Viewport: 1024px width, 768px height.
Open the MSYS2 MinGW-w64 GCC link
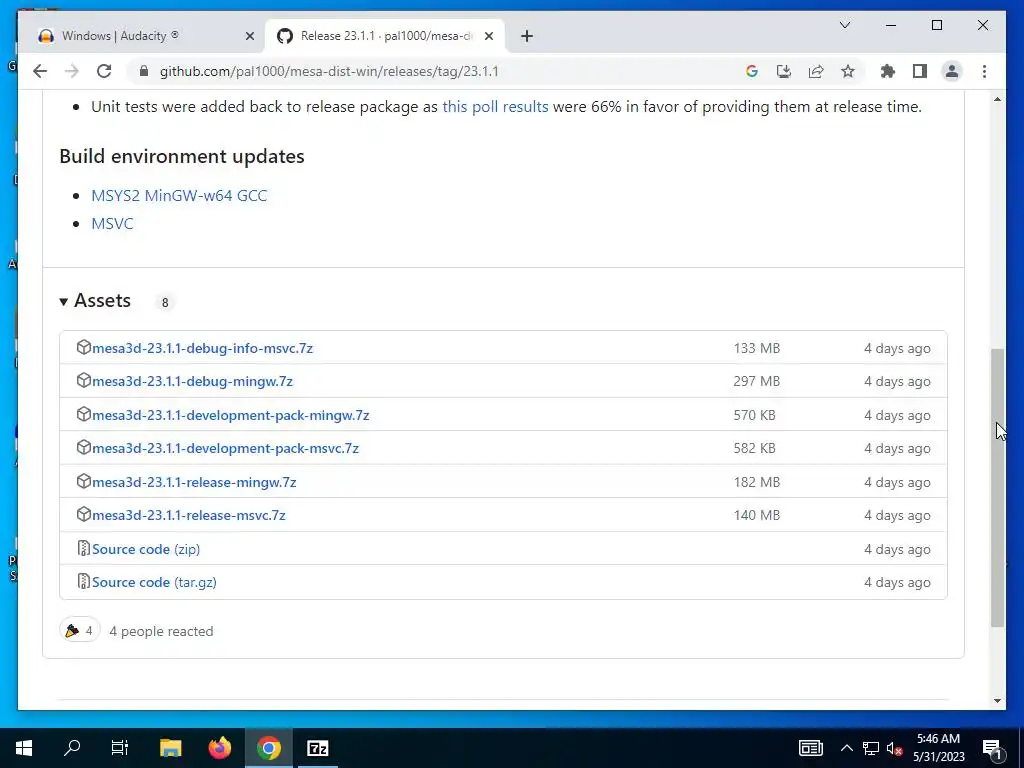(x=179, y=195)
